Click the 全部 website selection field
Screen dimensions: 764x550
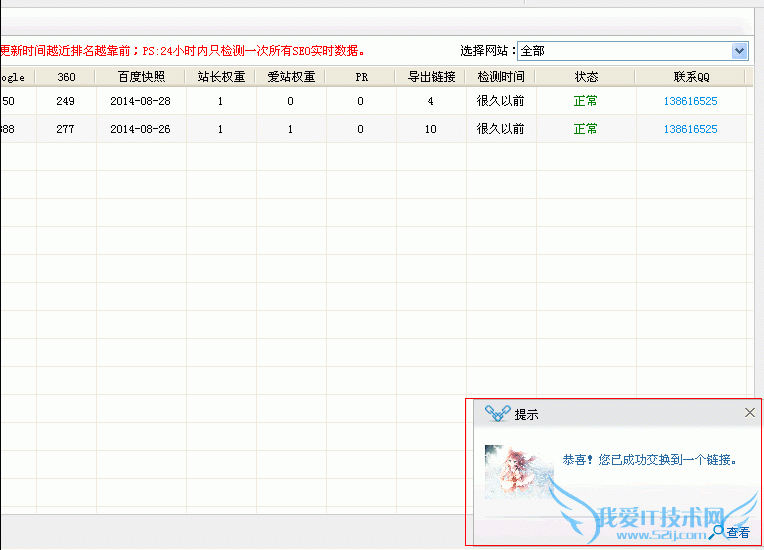[x=632, y=51]
